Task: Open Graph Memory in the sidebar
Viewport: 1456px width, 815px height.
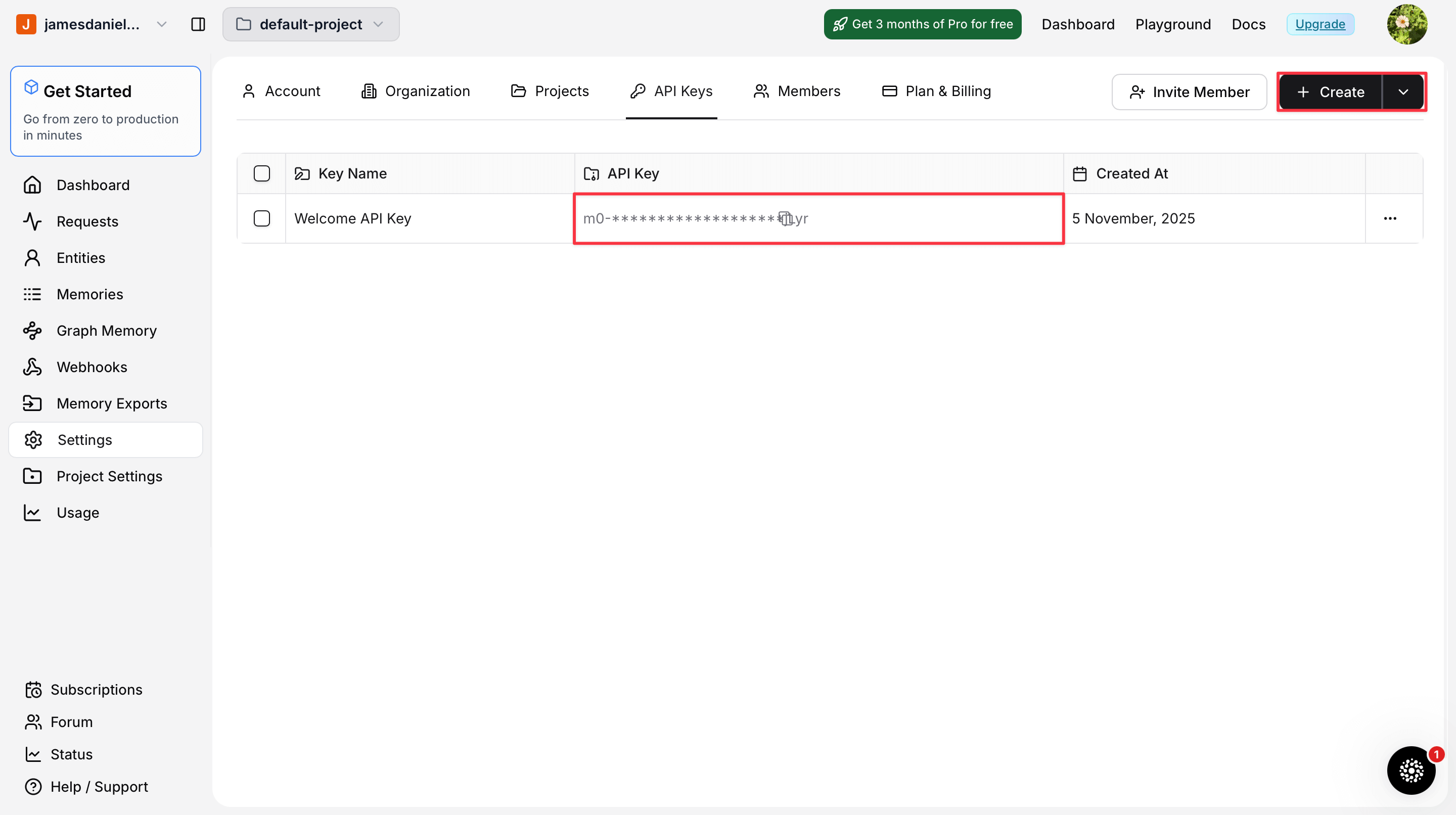Action: pyautogui.click(x=106, y=331)
